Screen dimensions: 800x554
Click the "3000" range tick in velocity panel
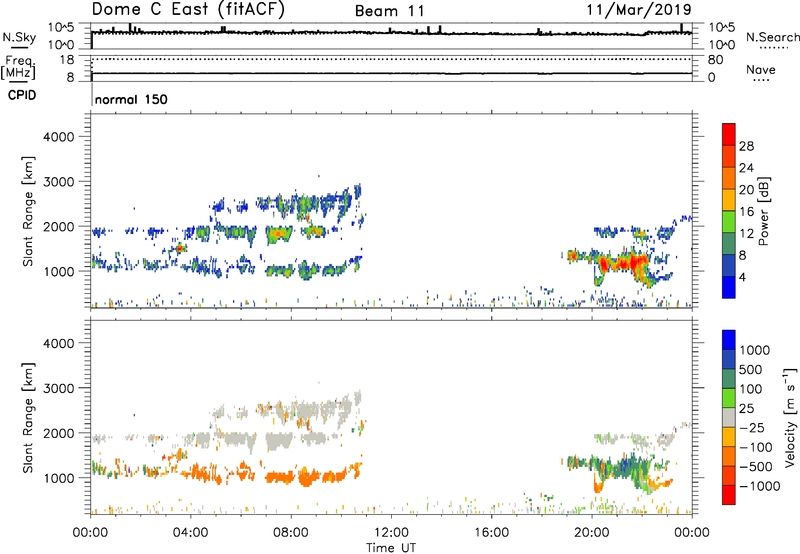(58, 388)
